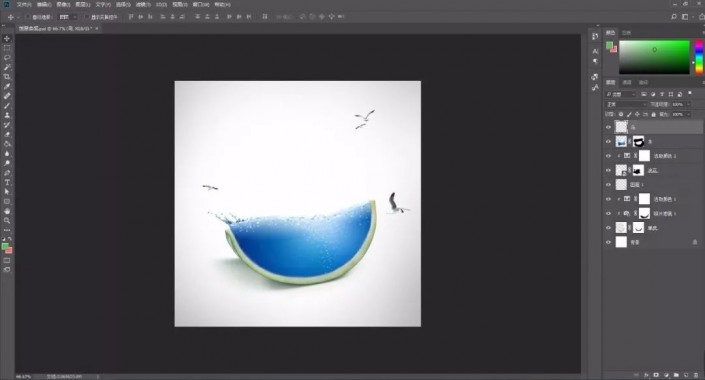Open the History collapsed panel icon
This screenshot has width=705, height=380.
pyautogui.click(x=595, y=36)
